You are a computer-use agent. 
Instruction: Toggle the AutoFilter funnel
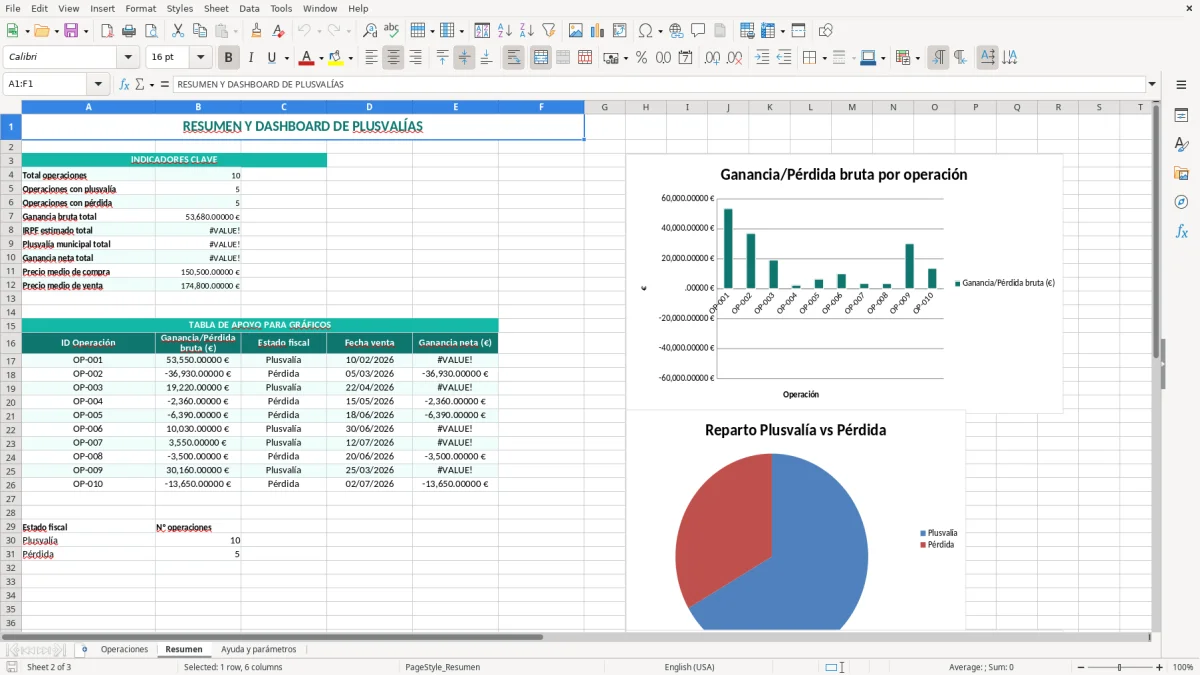[549, 31]
